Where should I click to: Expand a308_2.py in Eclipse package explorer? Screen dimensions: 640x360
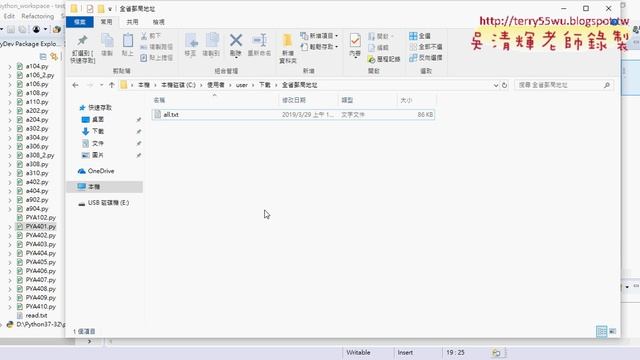click(x=10, y=156)
